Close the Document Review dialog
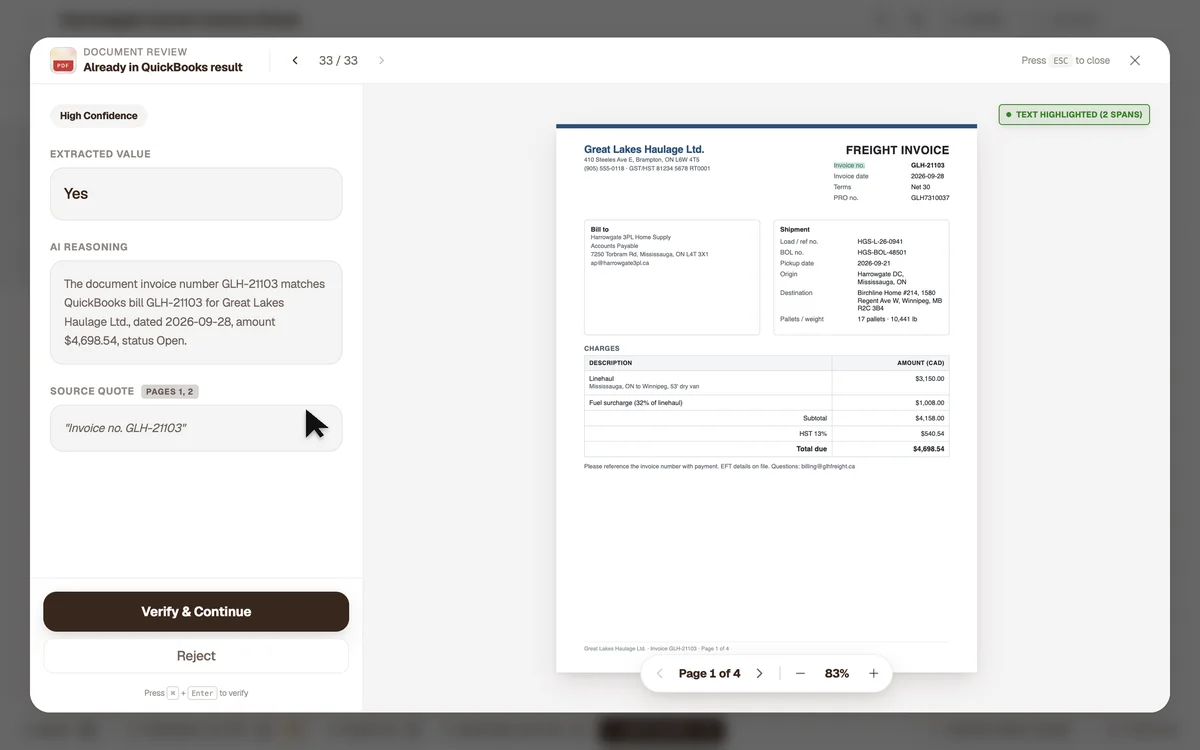 pyautogui.click(x=1135, y=61)
